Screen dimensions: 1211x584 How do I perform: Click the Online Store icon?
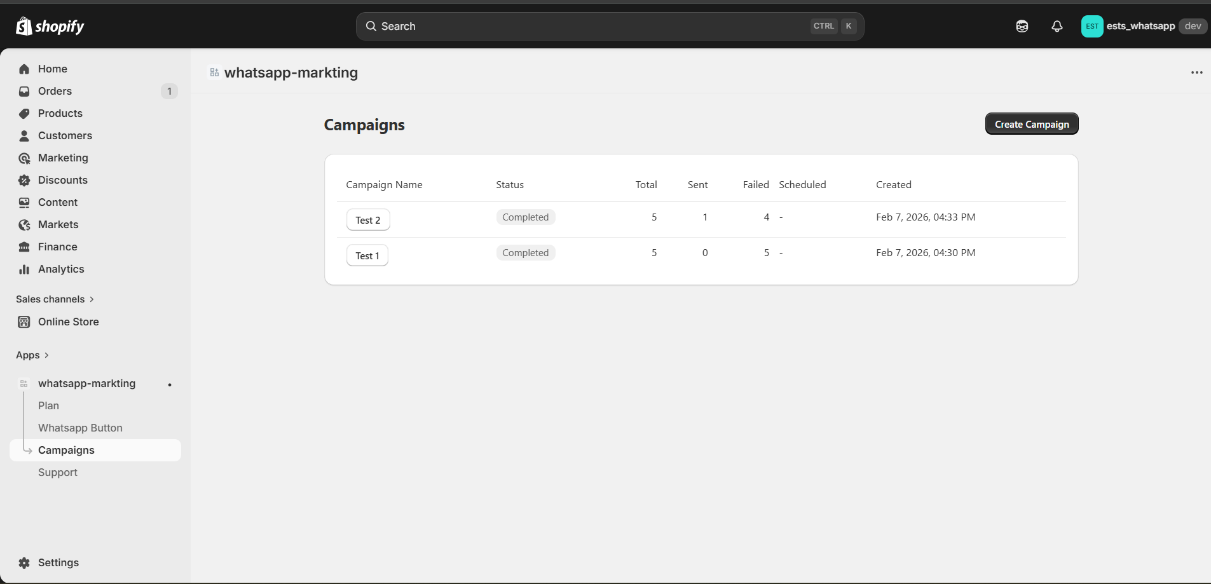pos(24,322)
